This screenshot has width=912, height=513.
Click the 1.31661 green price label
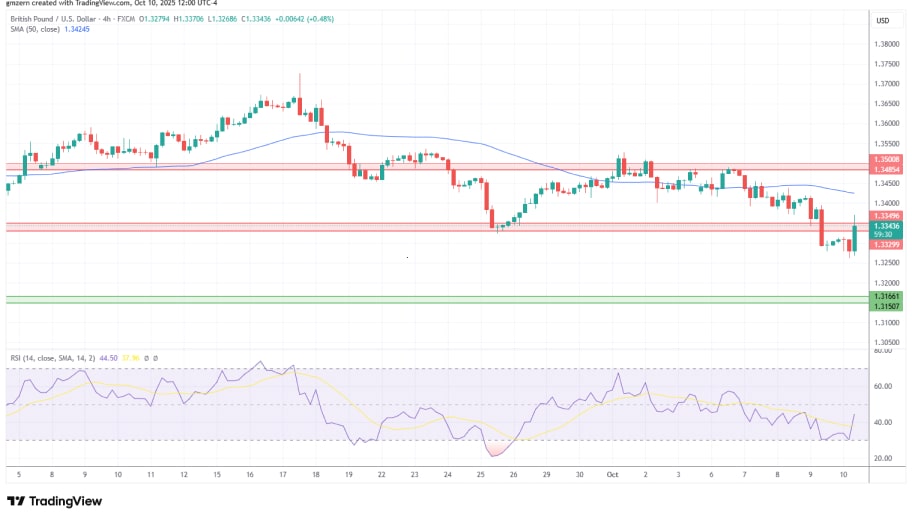pos(886,296)
